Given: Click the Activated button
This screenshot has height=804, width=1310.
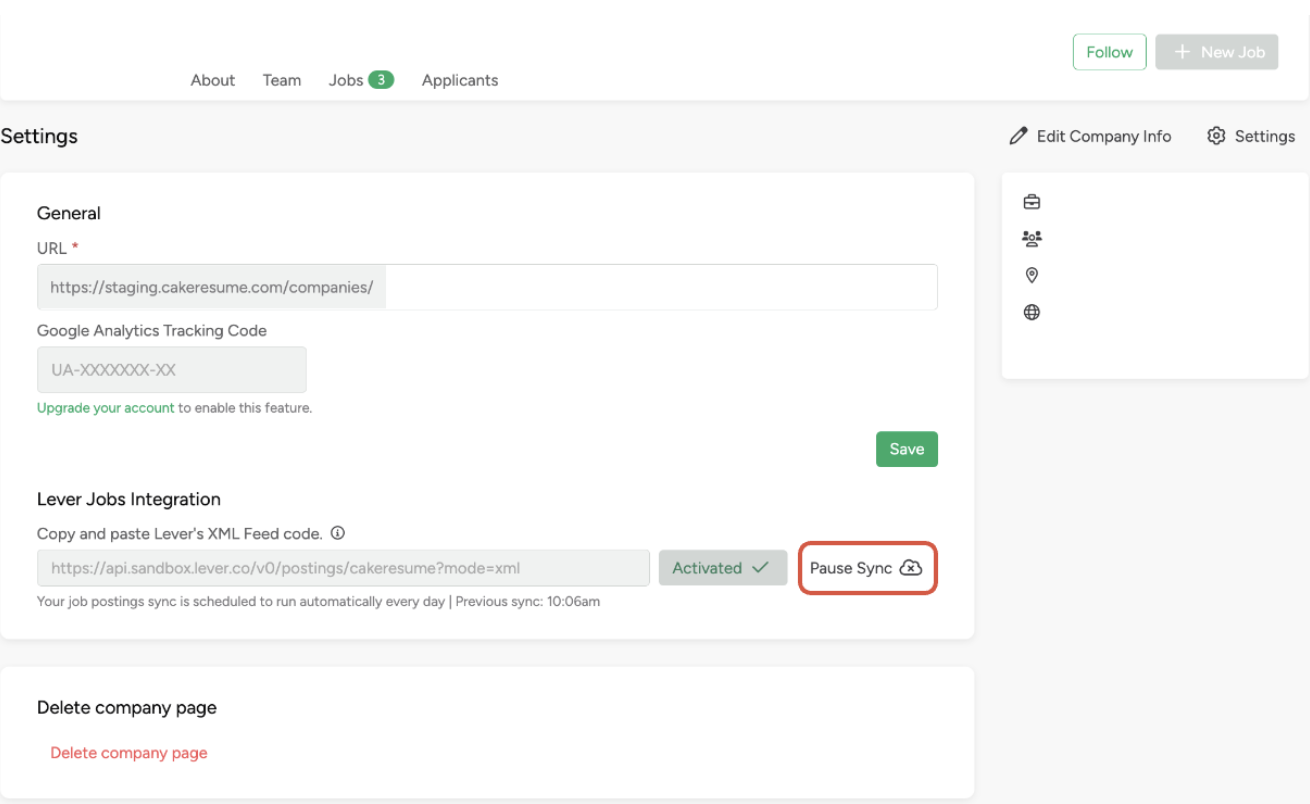Looking at the screenshot, I should click(x=723, y=568).
